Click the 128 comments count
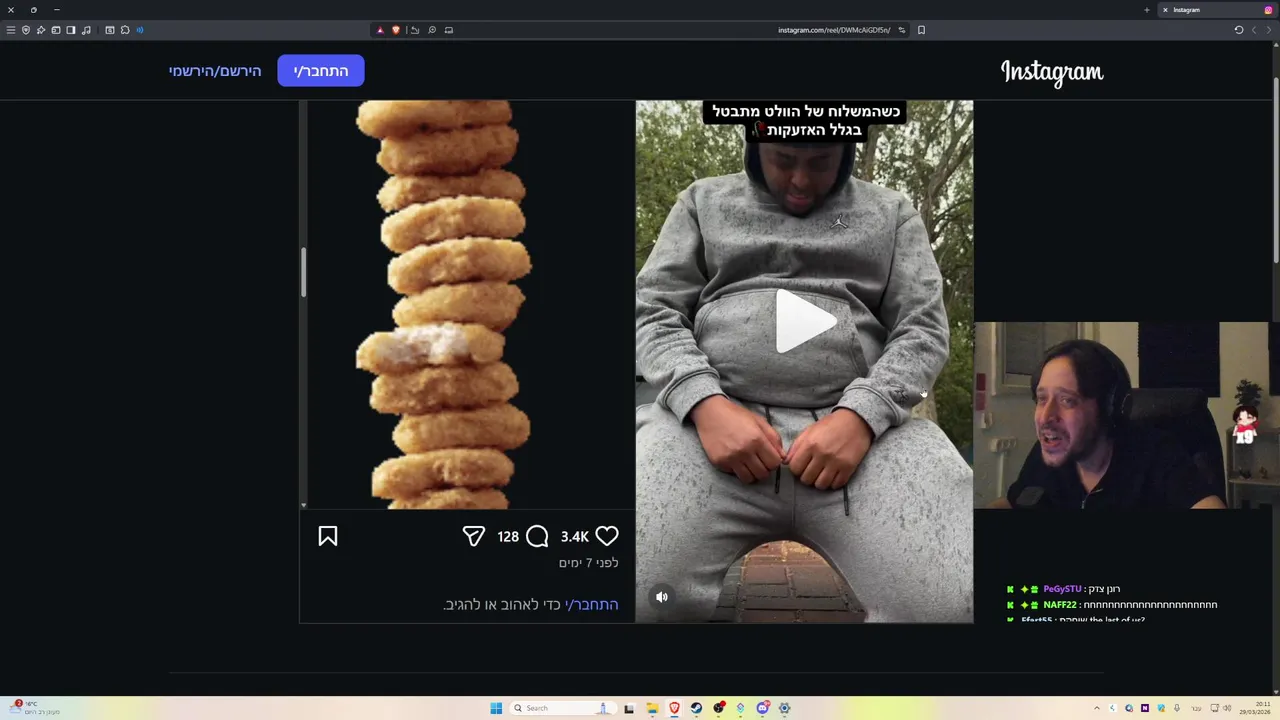Viewport: 1280px width, 720px height. (x=508, y=537)
